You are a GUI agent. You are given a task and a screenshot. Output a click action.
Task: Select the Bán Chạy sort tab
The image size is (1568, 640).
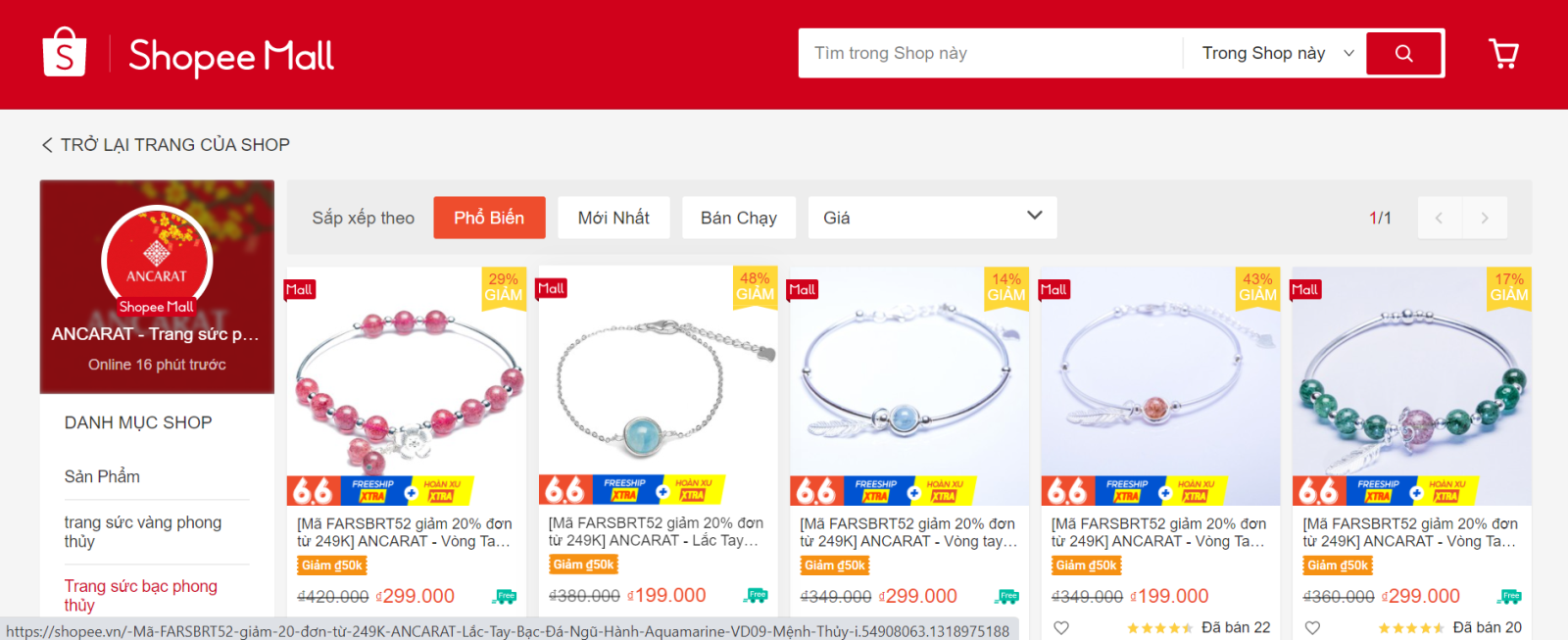[x=739, y=218]
